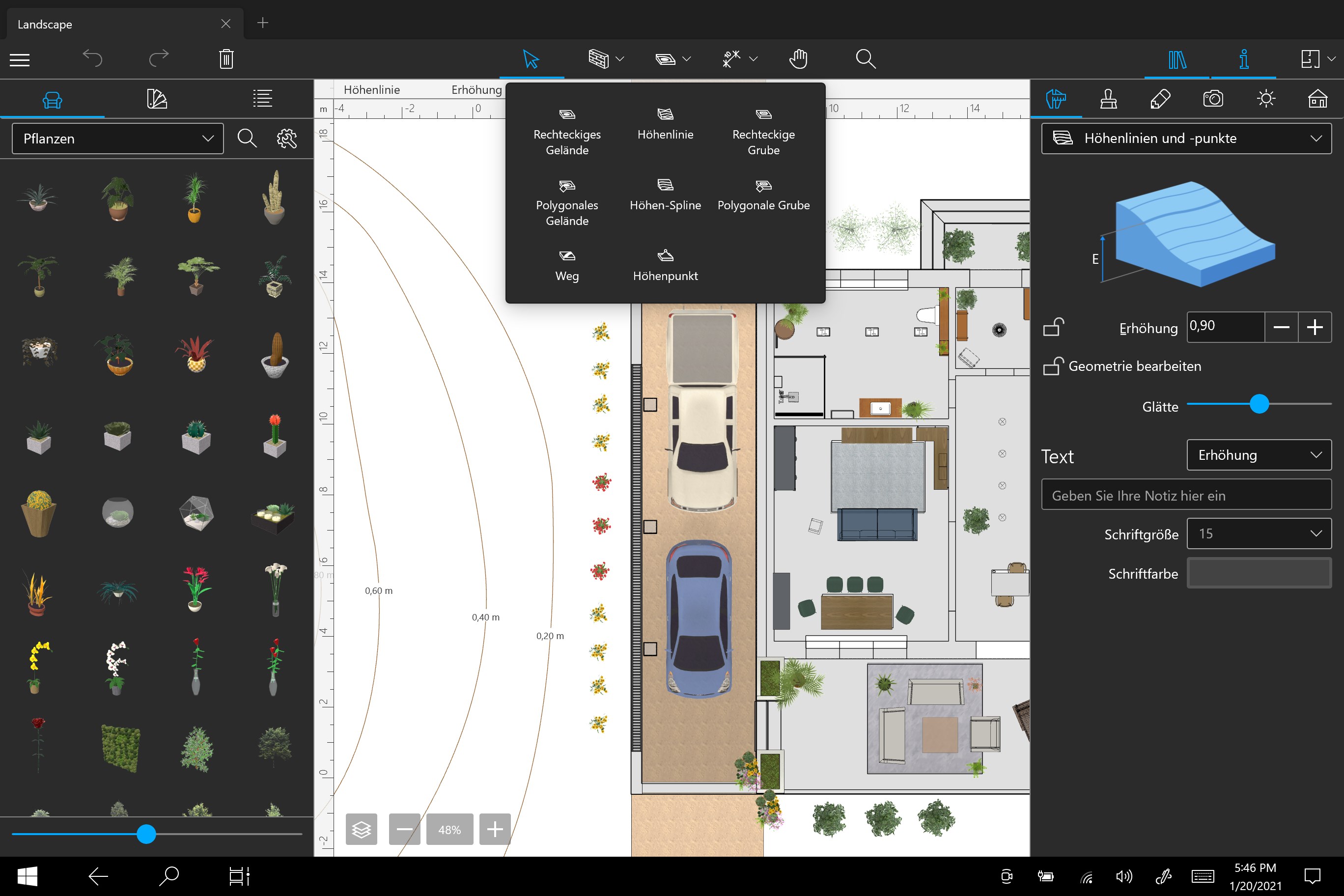Open the library panel icon
The image size is (1344, 896).
[x=1176, y=59]
